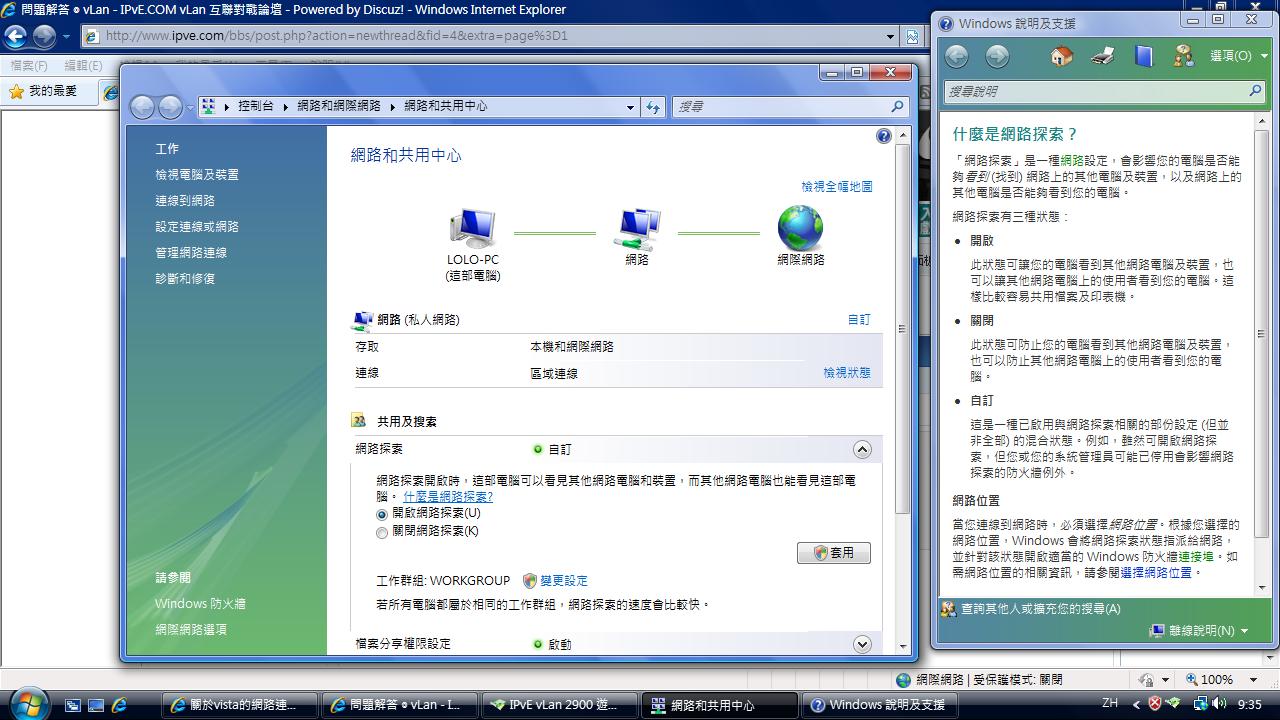Go back in Internet Explorer
This screenshot has height=720, width=1280.
(15, 36)
